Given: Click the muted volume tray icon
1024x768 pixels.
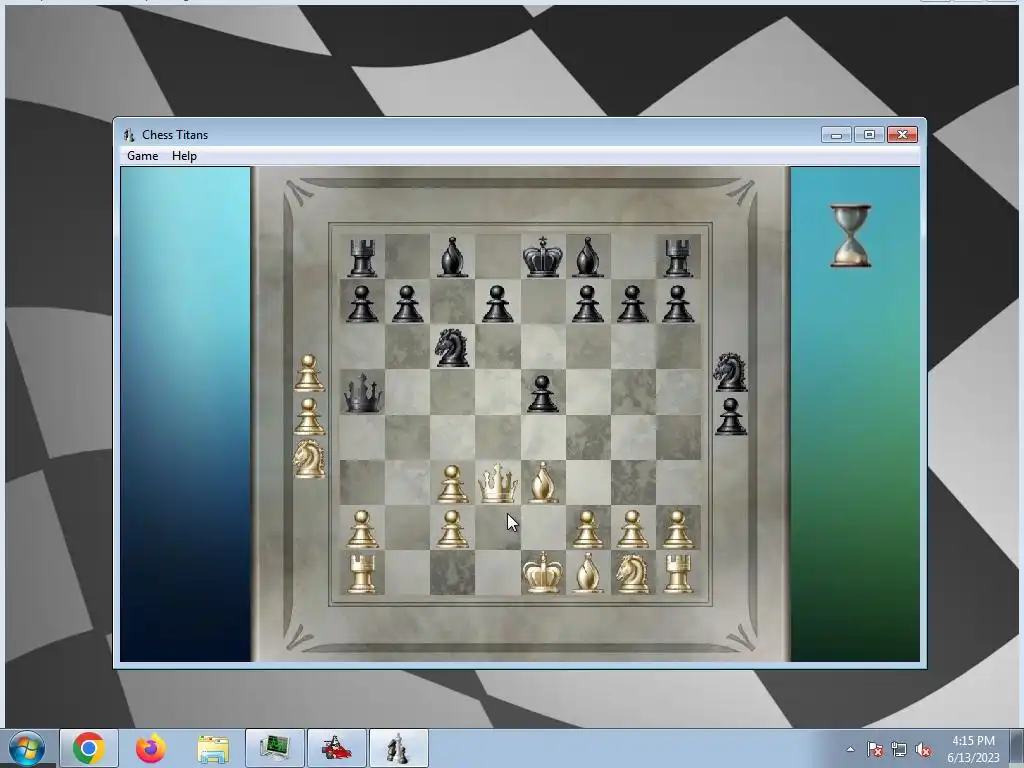Looking at the screenshot, I should click(923, 749).
